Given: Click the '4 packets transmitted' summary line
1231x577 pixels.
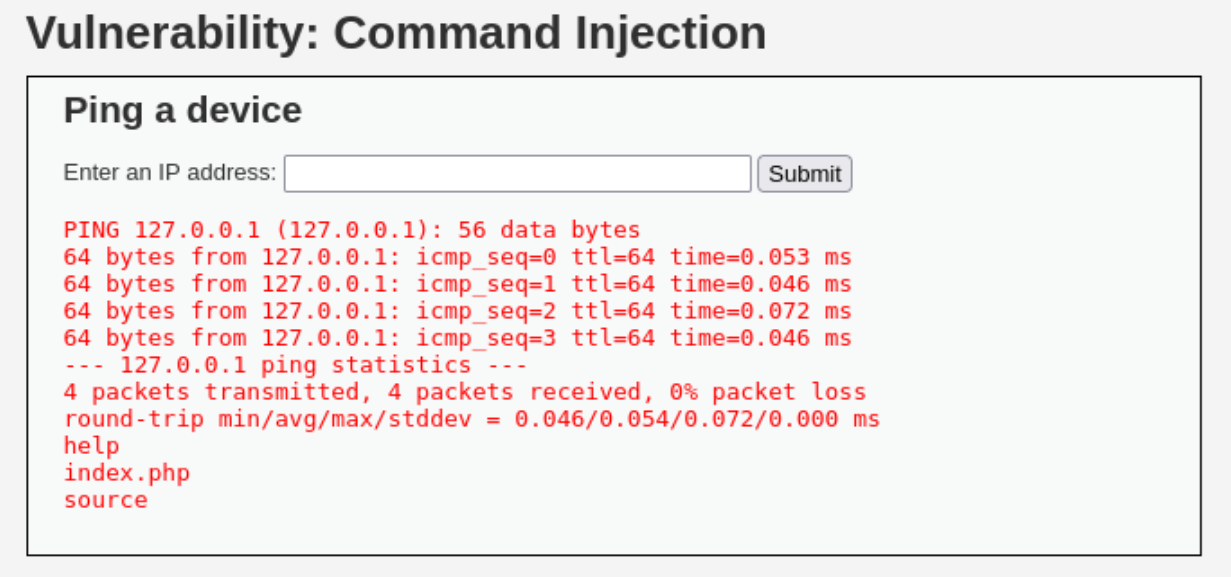Looking at the screenshot, I should click(465, 392).
